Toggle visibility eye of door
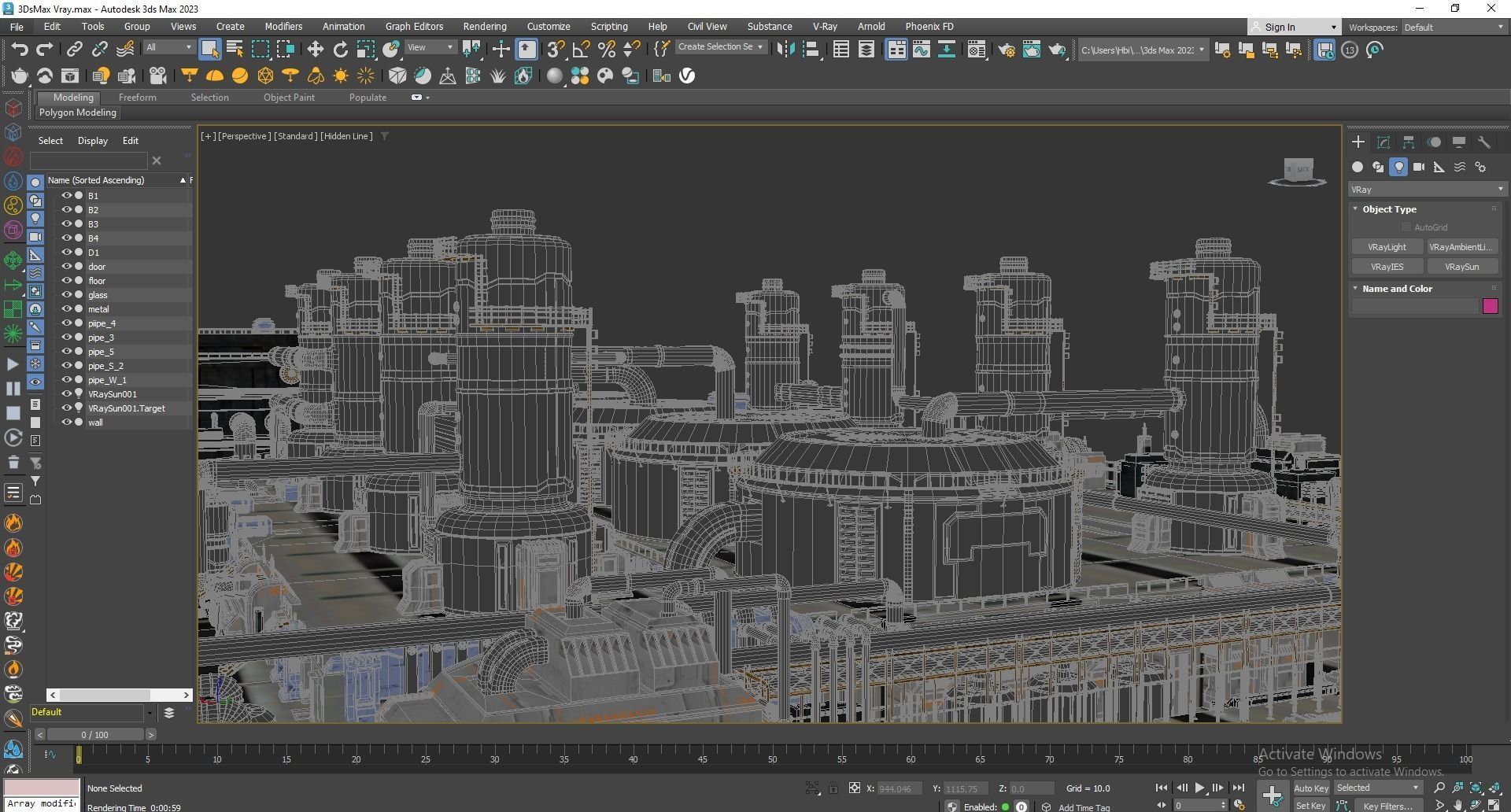The height and width of the screenshot is (812, 1511). [x=67, y=266]
